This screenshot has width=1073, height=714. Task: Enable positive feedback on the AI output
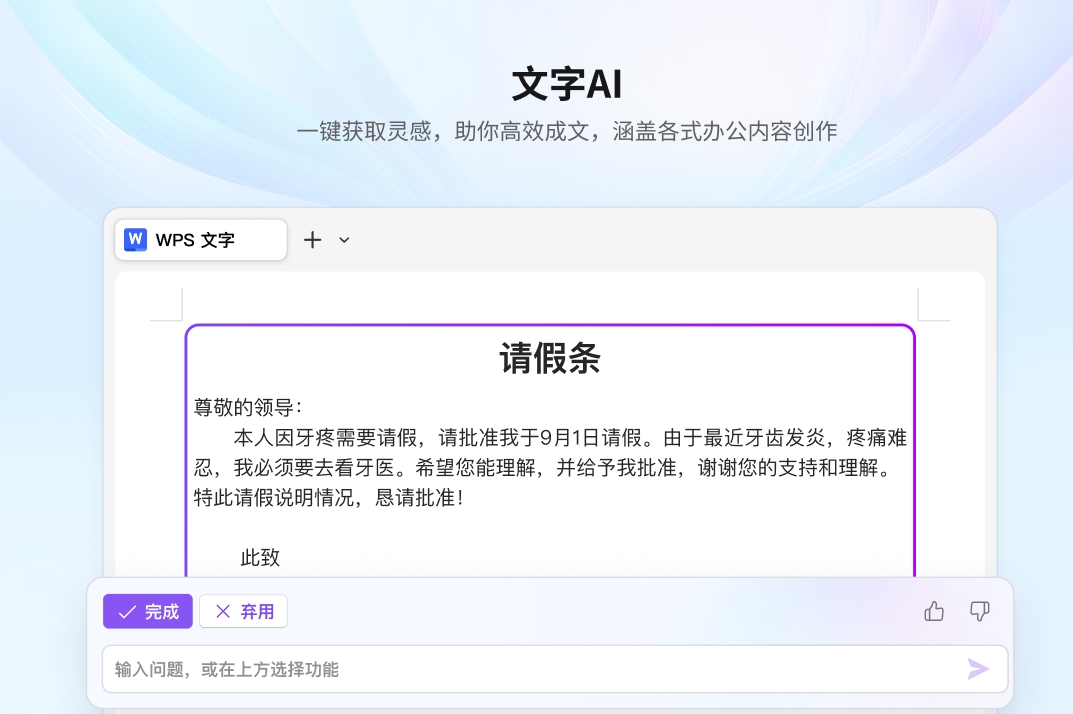934,611
